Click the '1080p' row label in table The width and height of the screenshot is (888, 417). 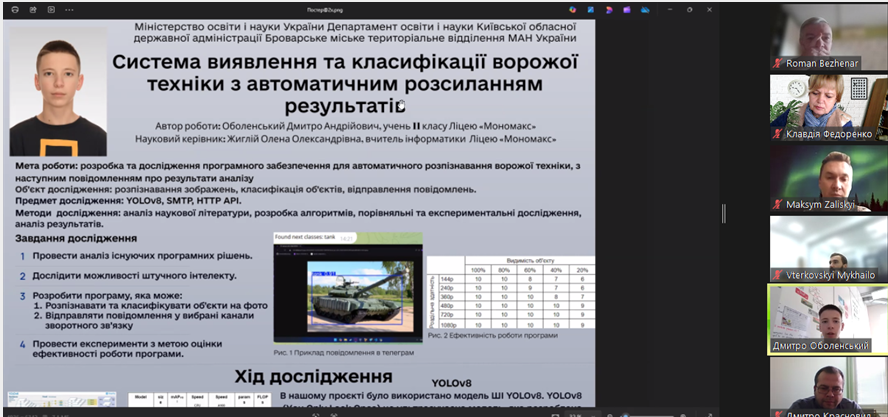pyautogui.click(x=447, y=325)
